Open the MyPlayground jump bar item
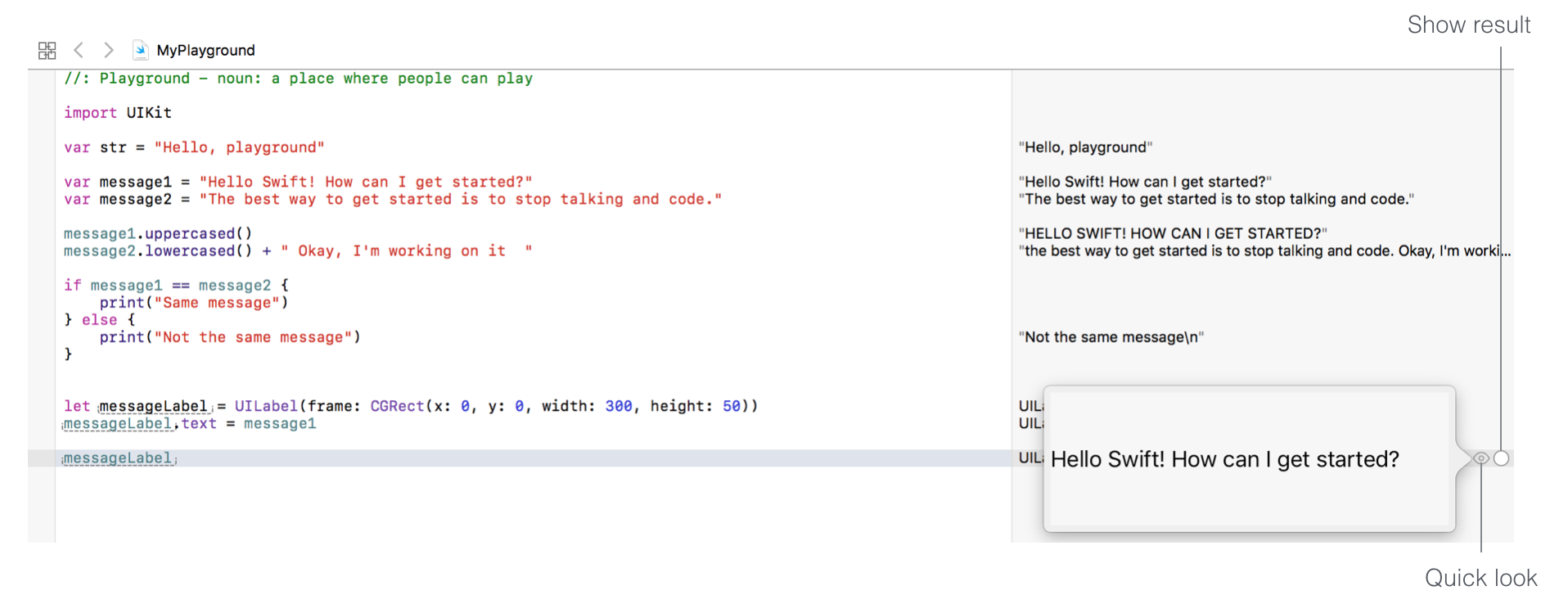 (205, 51)
